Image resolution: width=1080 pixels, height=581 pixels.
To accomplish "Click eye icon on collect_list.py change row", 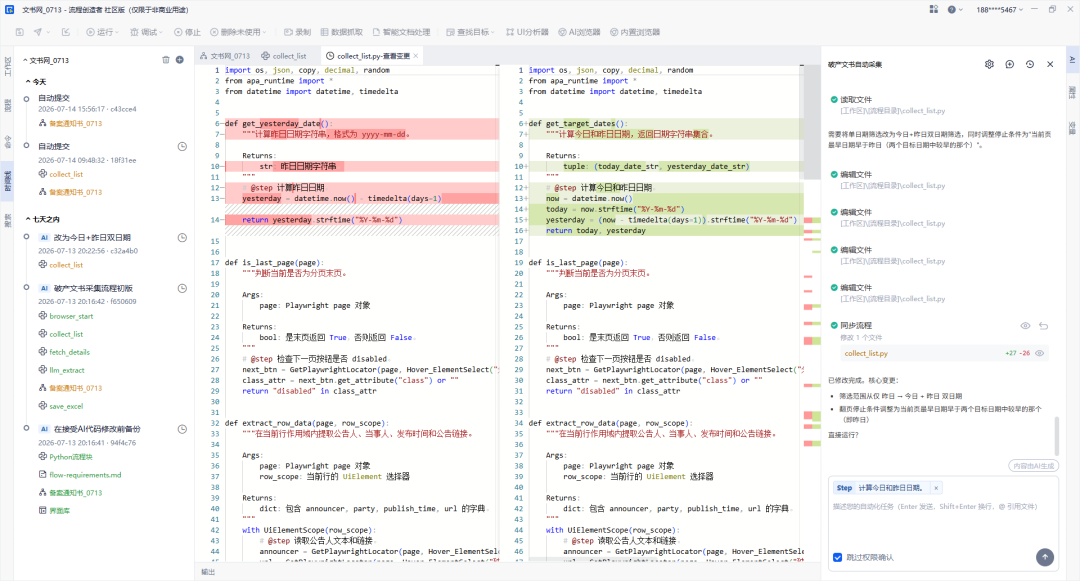I will [x=1039, y=353].
